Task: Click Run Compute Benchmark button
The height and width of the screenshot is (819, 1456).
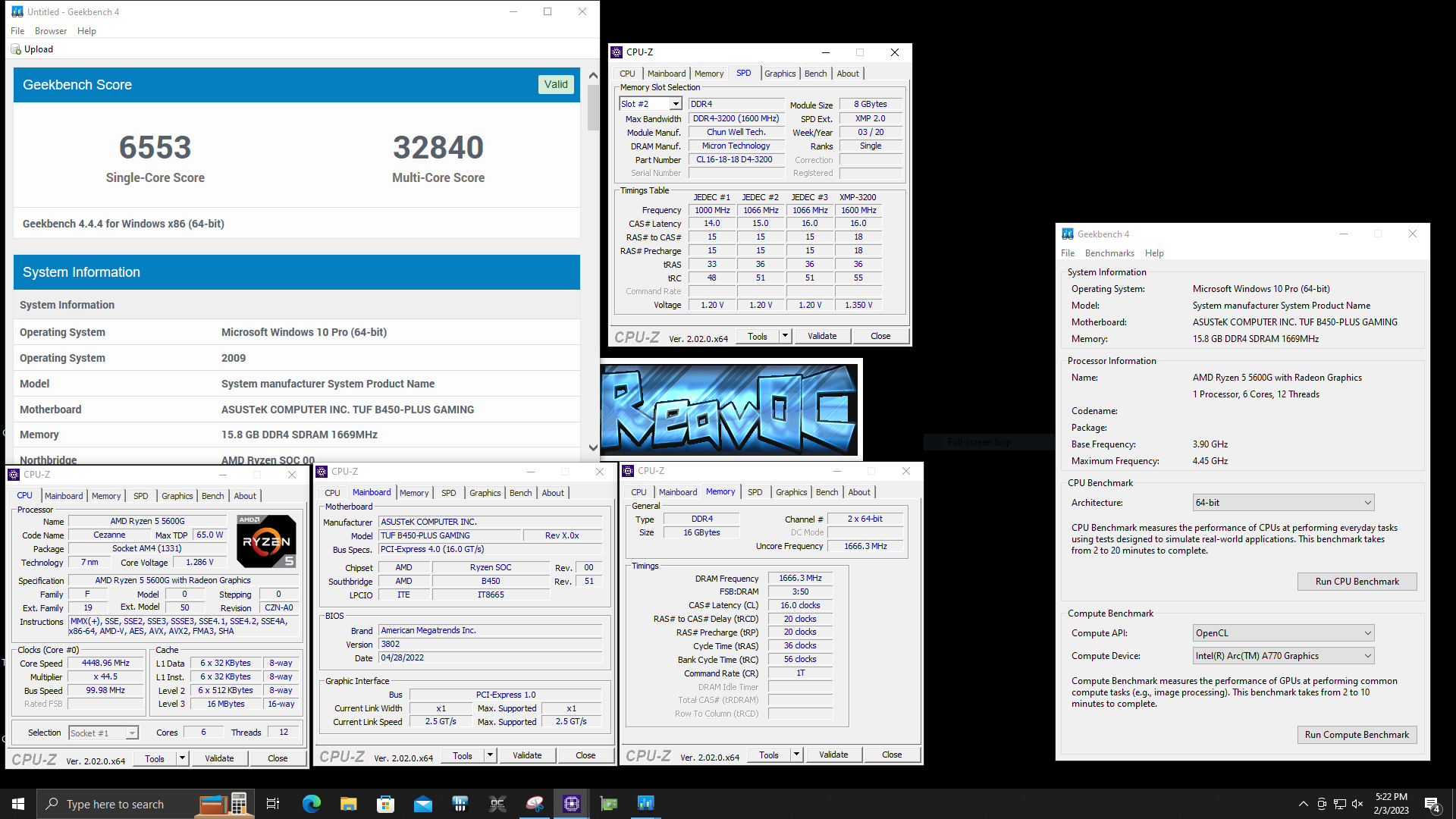Action: tap(1357, 735)
